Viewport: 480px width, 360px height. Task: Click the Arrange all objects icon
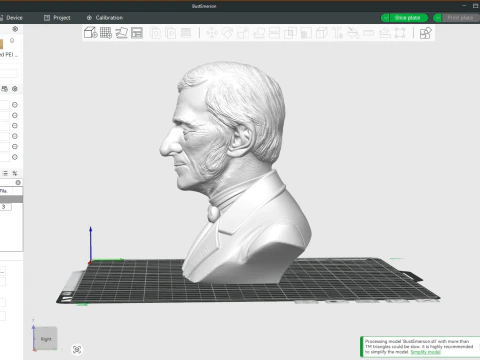(137, 33)
